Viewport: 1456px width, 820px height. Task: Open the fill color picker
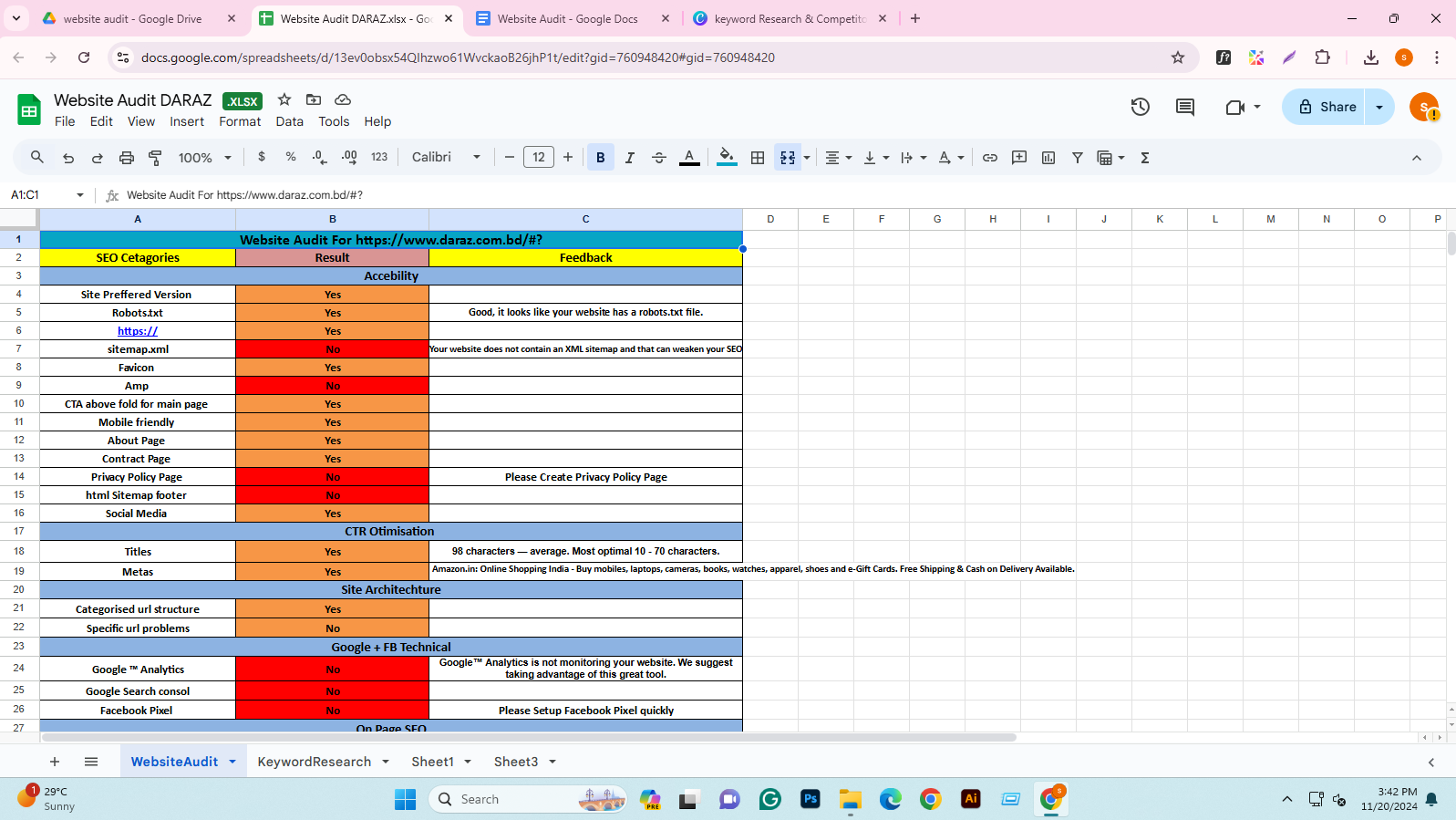point(727,158)
